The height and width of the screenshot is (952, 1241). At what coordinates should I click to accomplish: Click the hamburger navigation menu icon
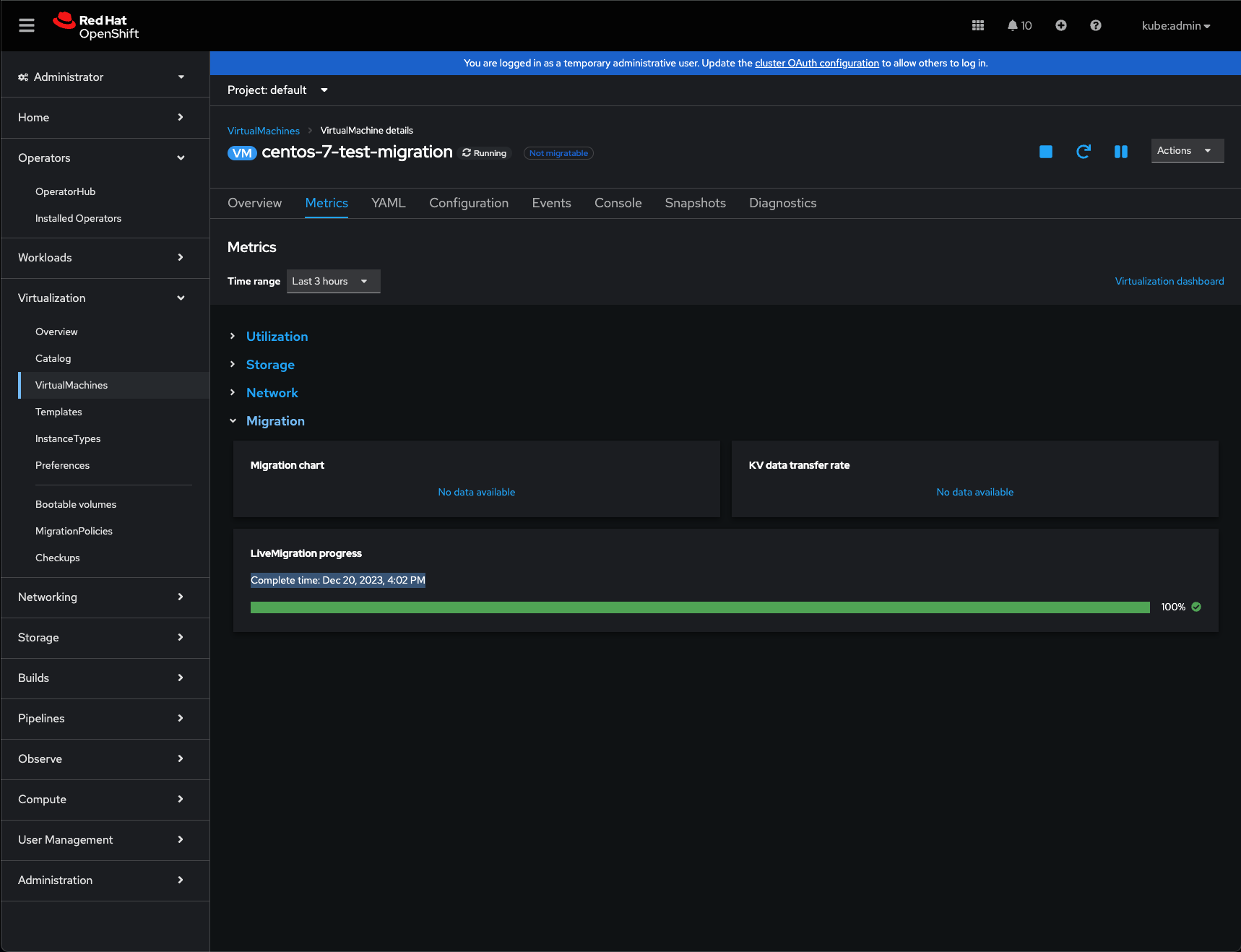click(27, 26)
